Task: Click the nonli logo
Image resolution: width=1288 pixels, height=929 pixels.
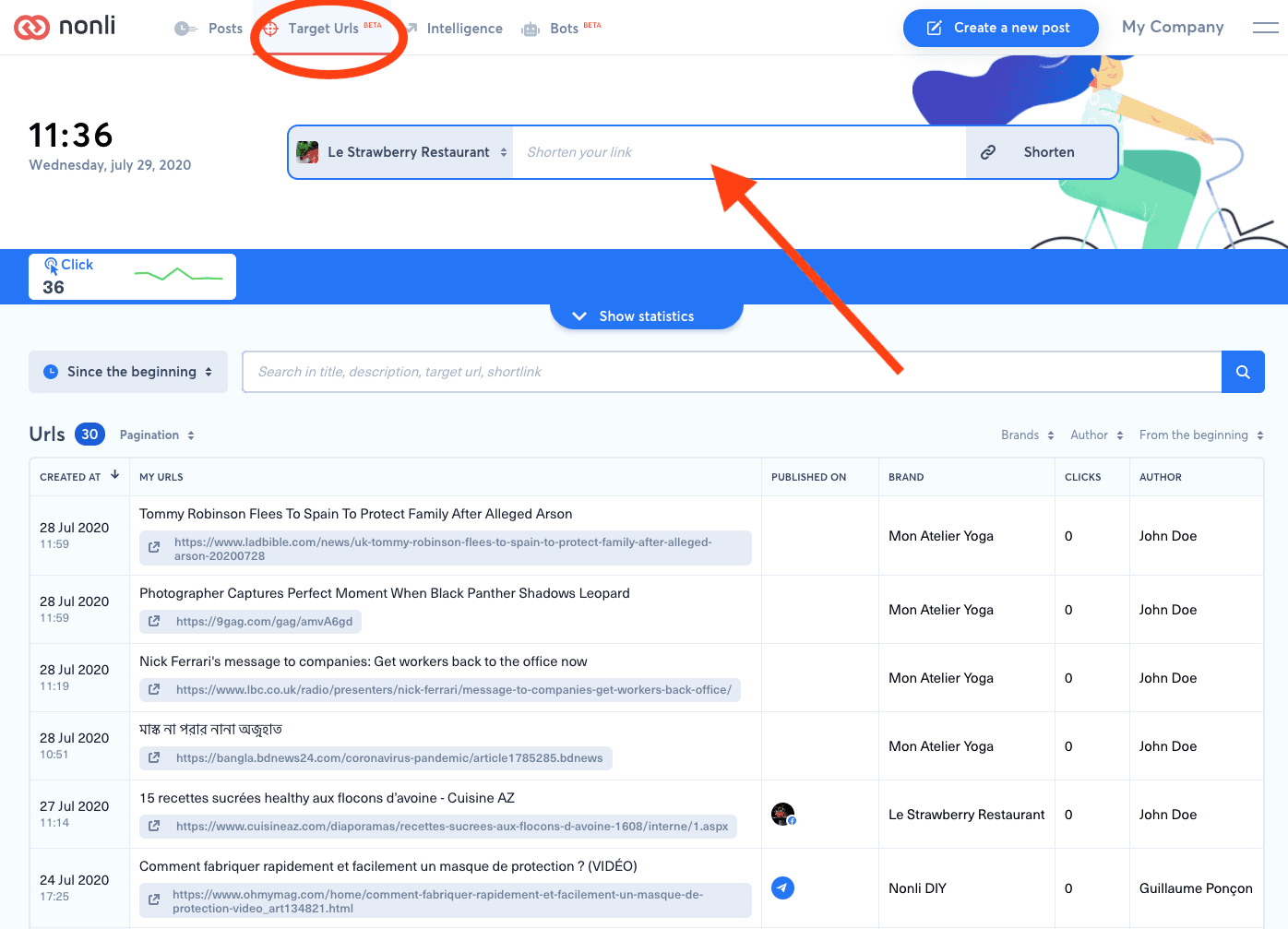Action: 65,27
